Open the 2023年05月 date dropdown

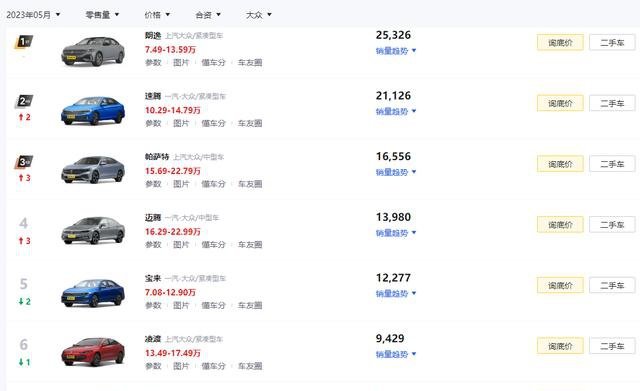pyautogui.click(x=33, y=15)
